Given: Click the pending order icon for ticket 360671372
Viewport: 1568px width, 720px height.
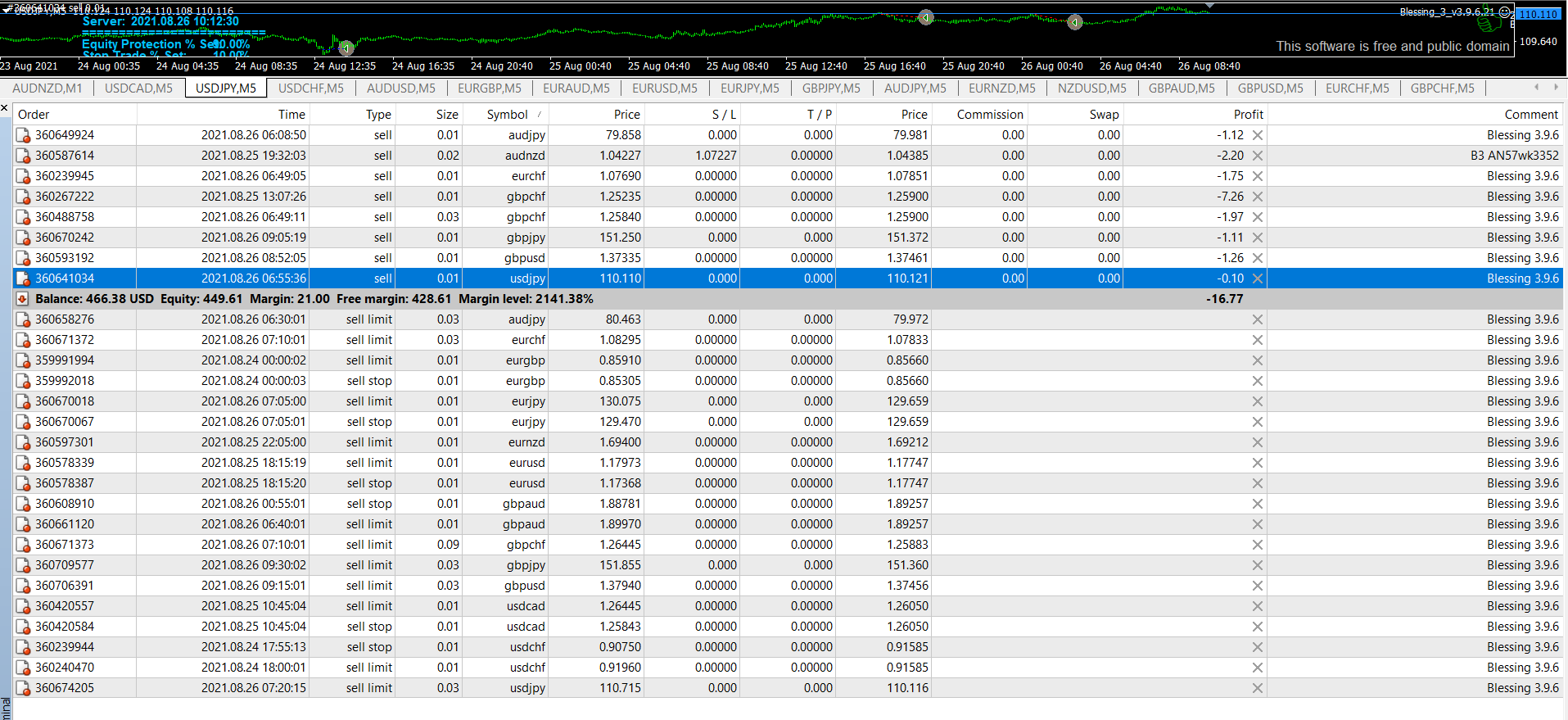Looking at the screenshot, I should (x=23, y=340).
